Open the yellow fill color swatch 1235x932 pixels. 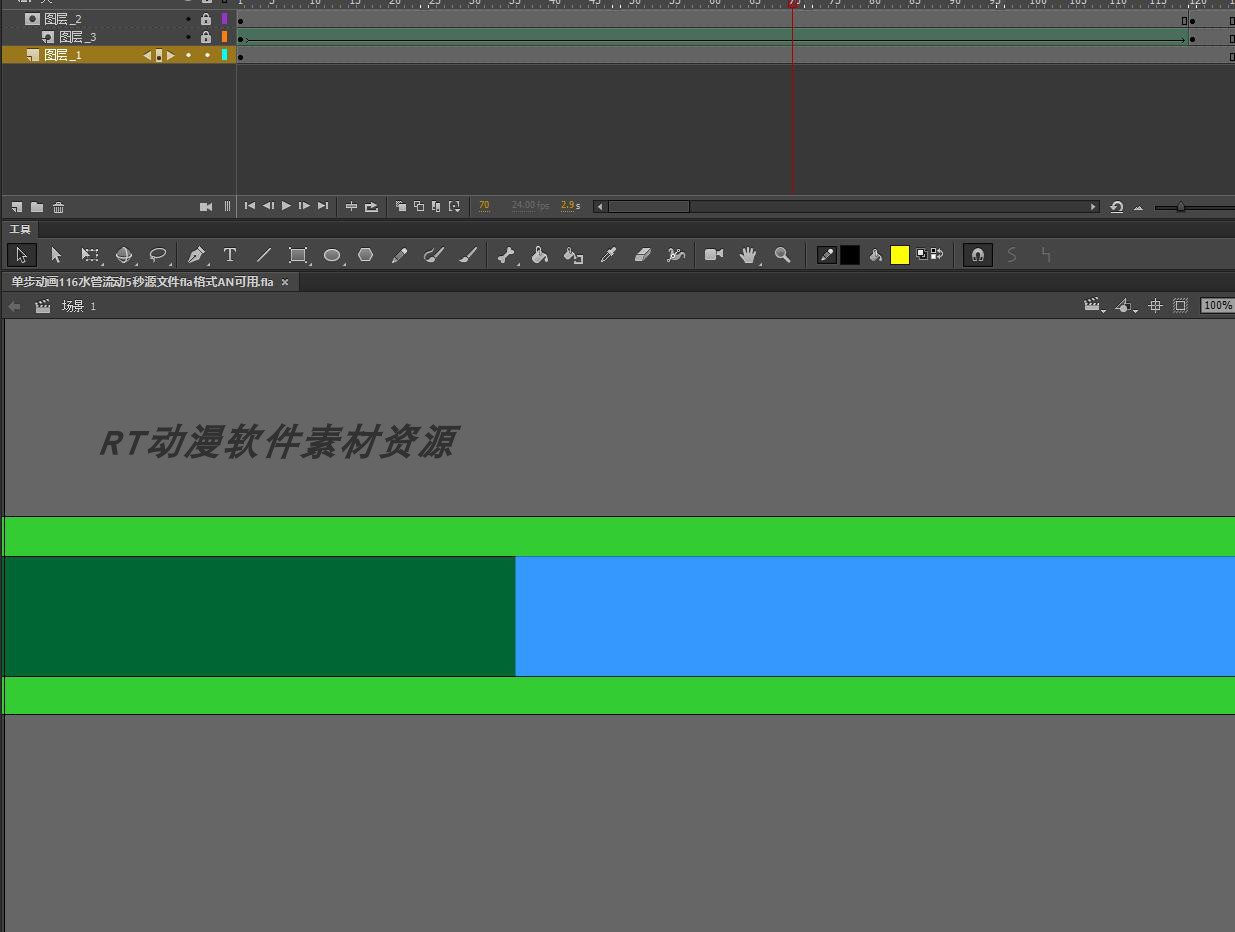pos(900,255)
